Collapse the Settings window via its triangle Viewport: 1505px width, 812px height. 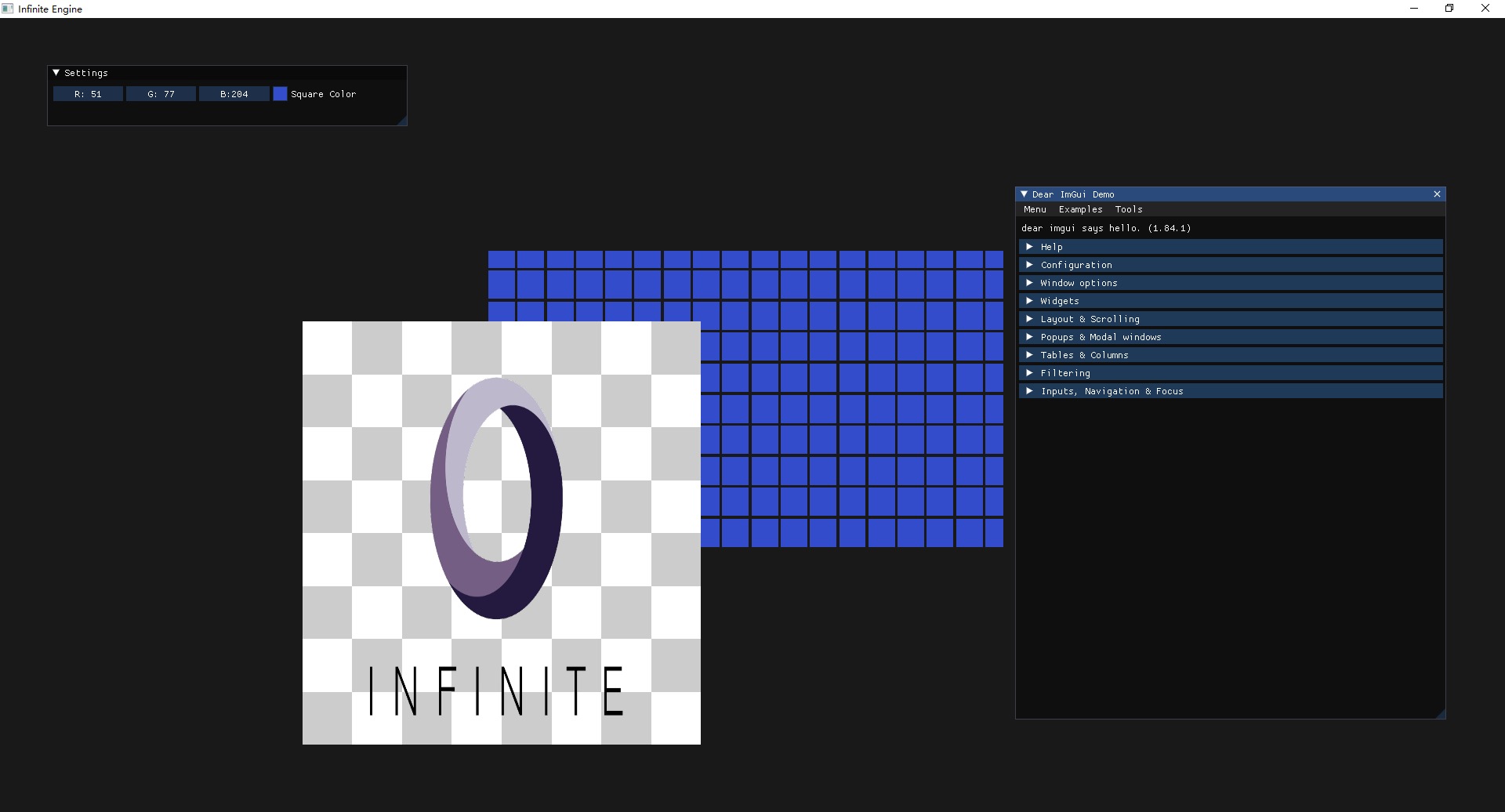click(56, 72)
